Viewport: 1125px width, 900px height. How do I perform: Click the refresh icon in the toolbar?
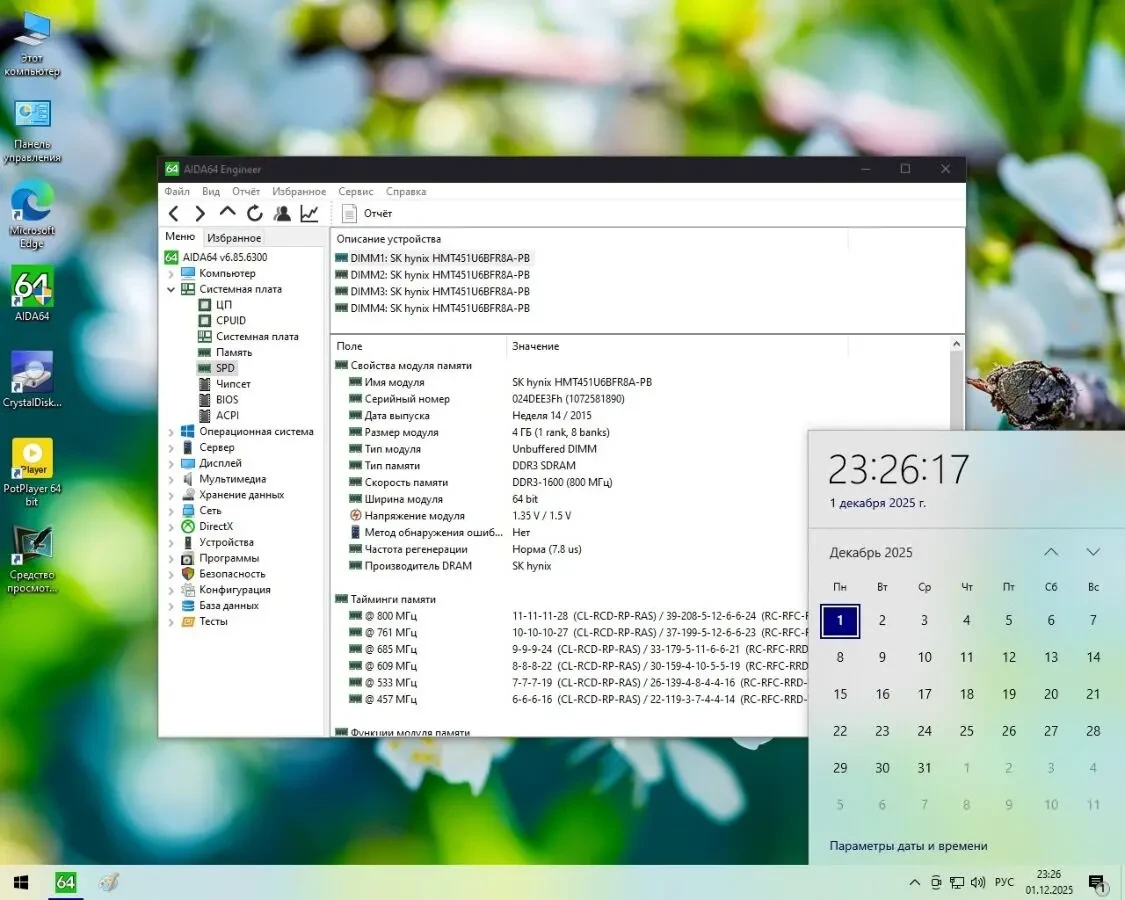coord(255,213)
